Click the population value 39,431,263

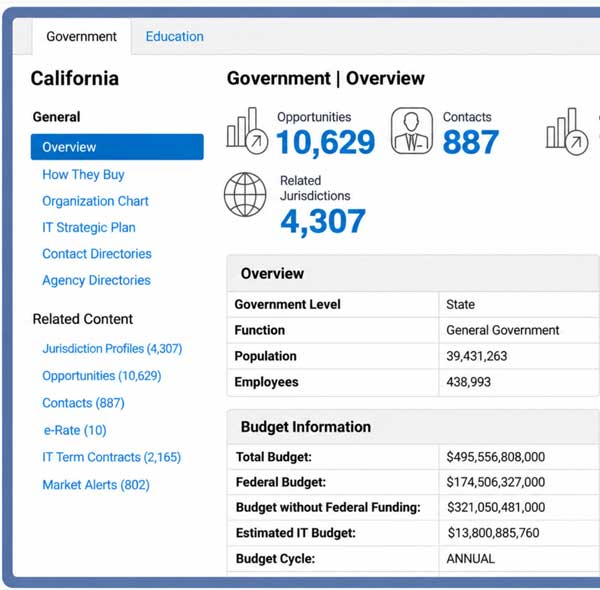point(476,356)
